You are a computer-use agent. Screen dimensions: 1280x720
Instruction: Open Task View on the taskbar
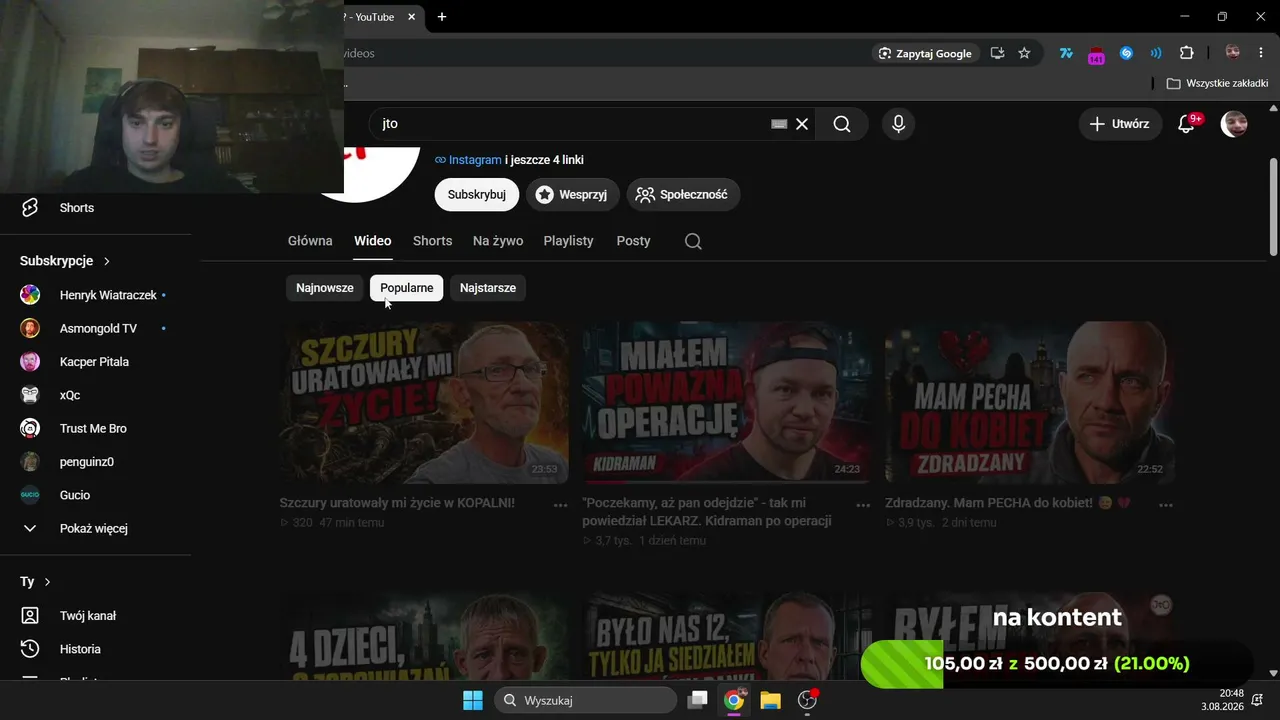[697, 700]
